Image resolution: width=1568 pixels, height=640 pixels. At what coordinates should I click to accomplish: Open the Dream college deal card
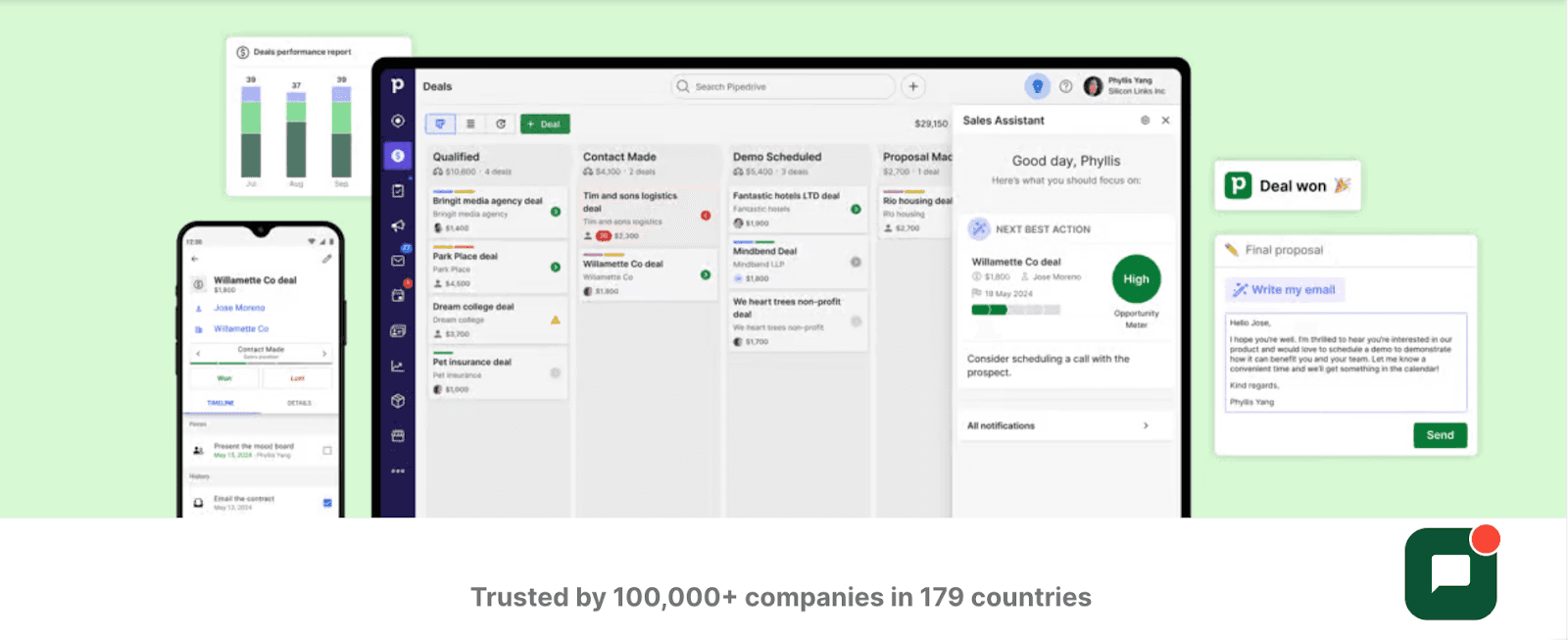(498, 320)
